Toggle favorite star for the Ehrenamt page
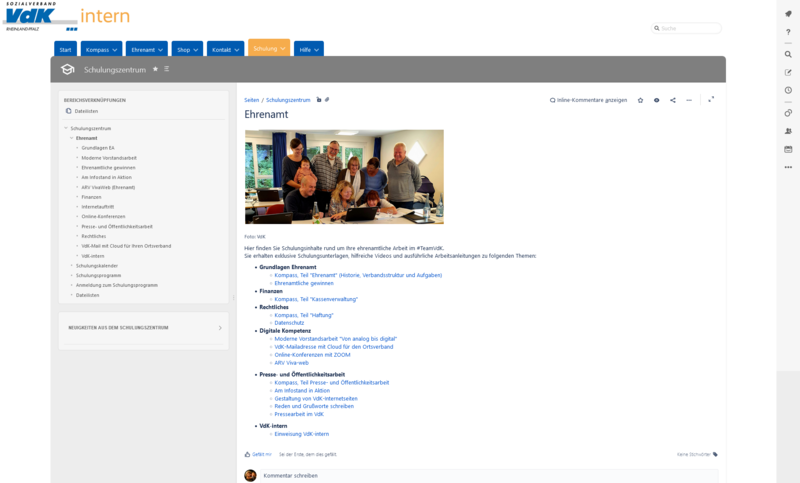 pyautogui.click(x=640, y=100)
